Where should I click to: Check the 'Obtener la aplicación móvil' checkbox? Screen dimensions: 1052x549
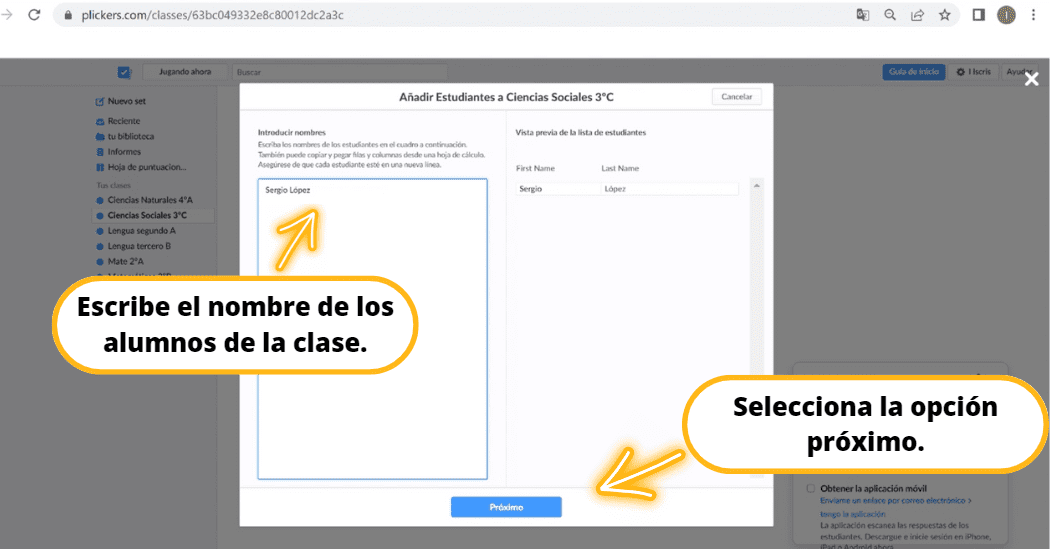pos(811,489)
